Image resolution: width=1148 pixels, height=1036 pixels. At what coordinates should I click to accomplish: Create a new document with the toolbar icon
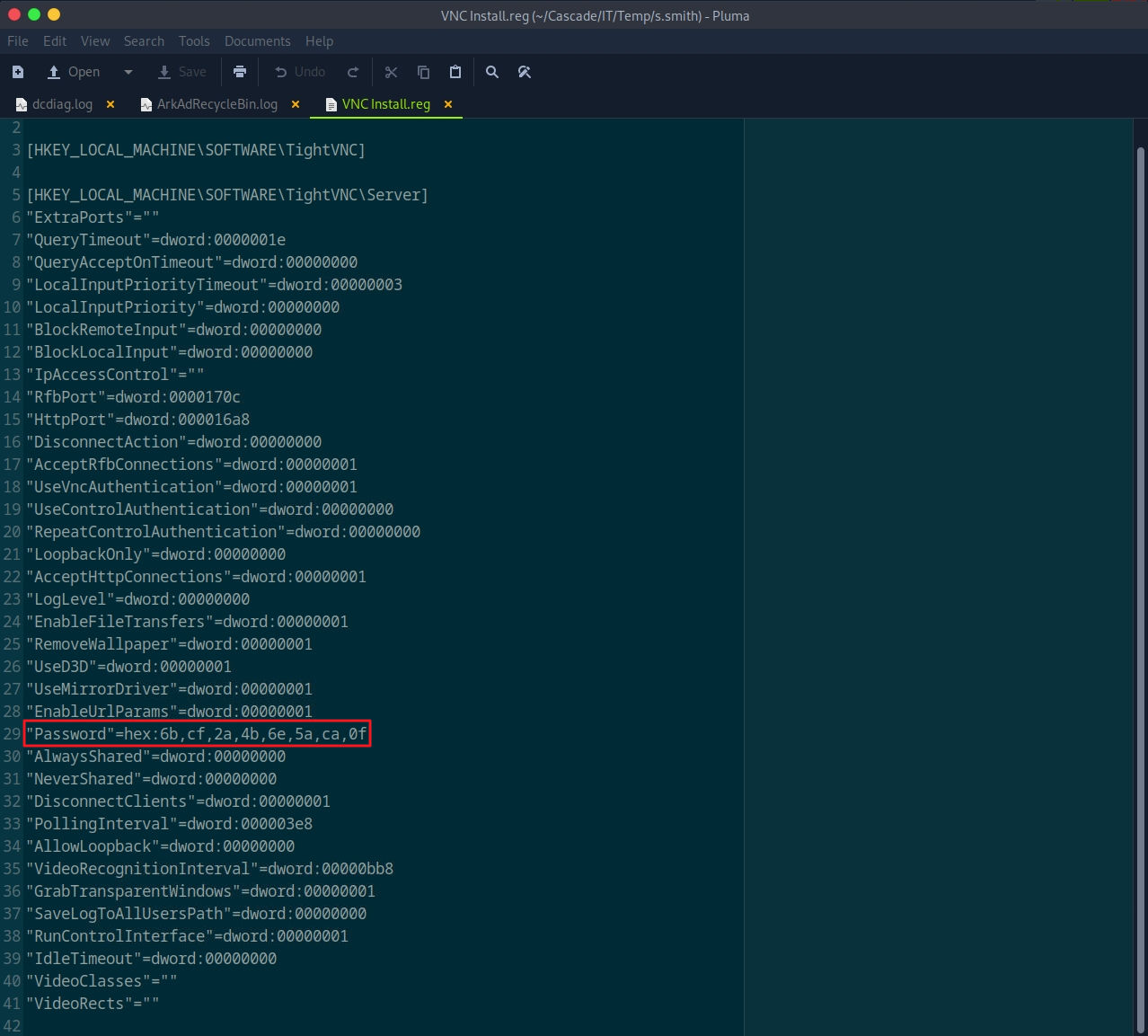click(x=18, y=72)
